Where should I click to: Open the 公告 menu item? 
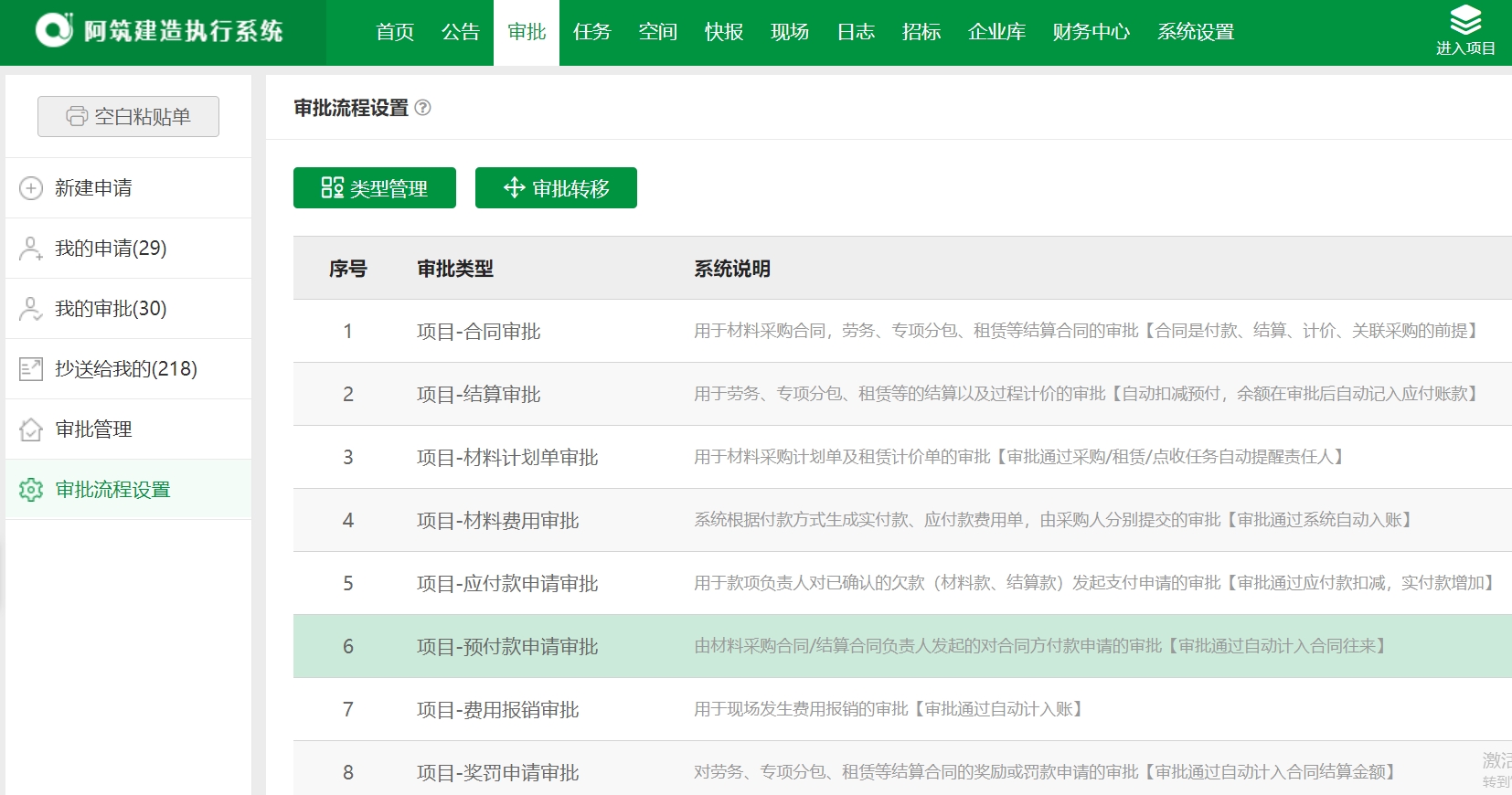(x=461, y=32)
